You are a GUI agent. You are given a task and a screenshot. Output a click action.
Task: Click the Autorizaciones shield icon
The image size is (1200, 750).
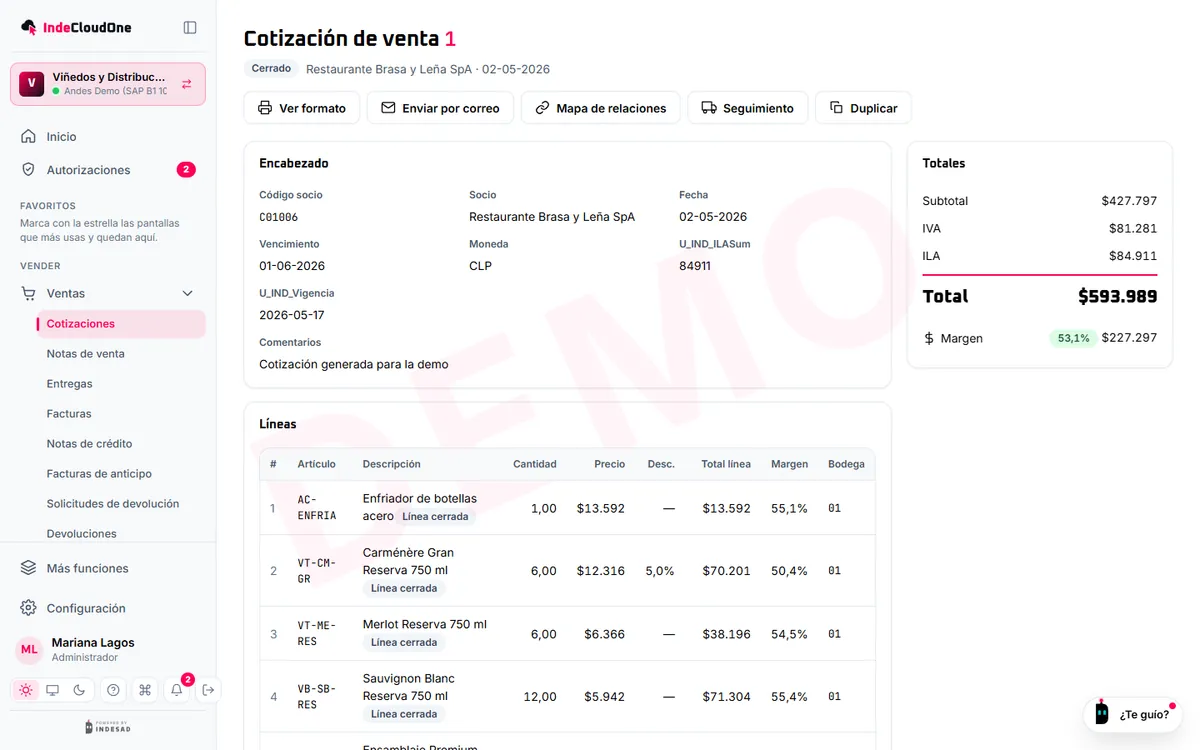(29, 170)
